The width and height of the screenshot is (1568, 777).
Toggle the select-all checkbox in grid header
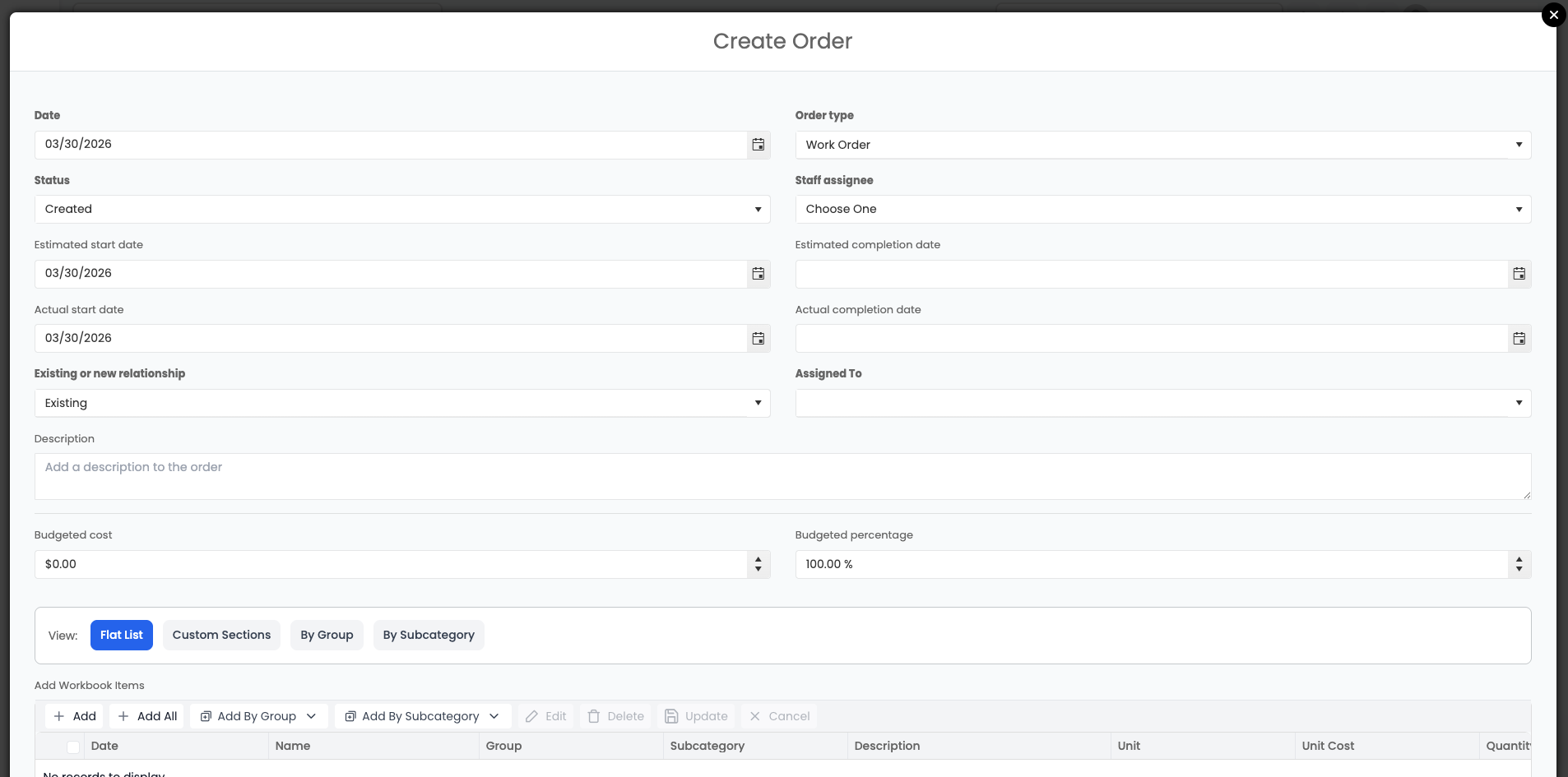73,747
